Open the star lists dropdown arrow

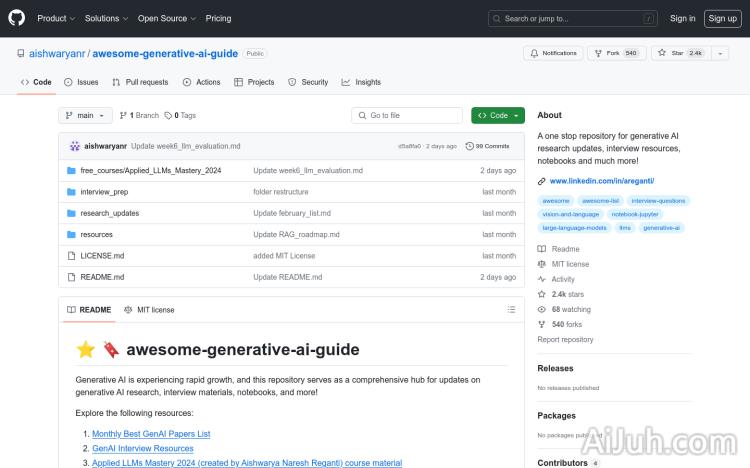click(x=720, y=53)
